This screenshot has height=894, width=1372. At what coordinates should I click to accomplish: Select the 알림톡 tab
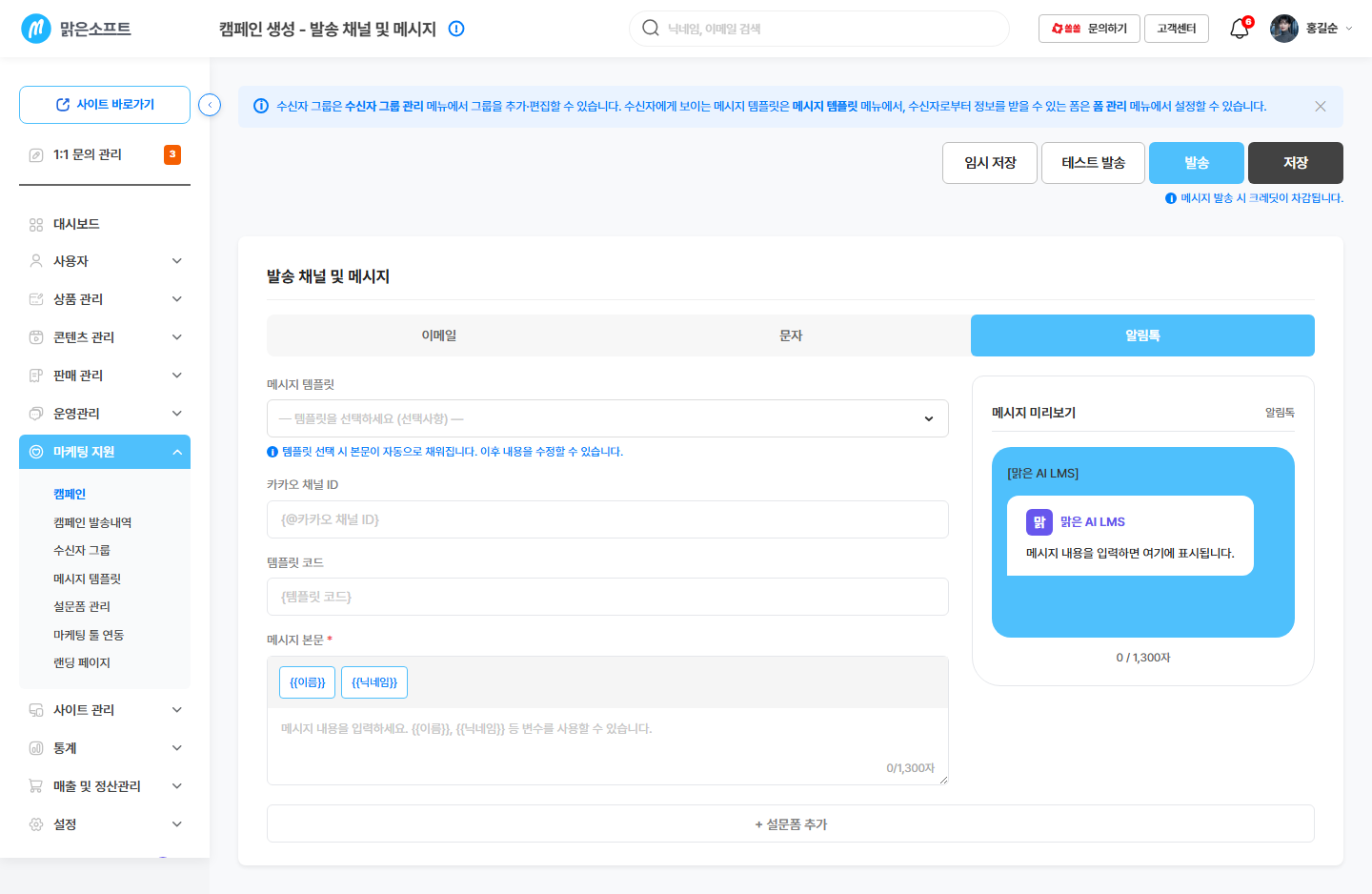1142,335
